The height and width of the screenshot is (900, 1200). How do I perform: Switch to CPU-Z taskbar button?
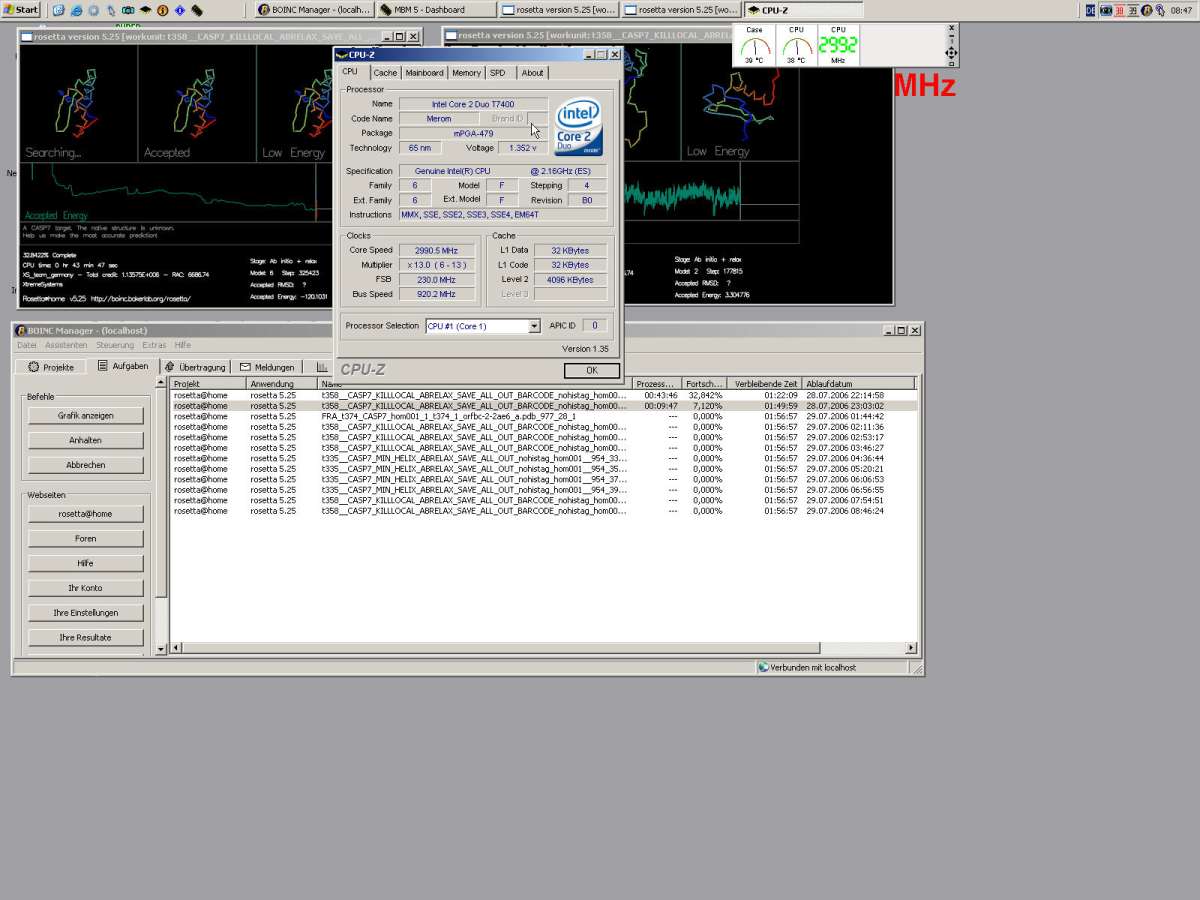803,10
